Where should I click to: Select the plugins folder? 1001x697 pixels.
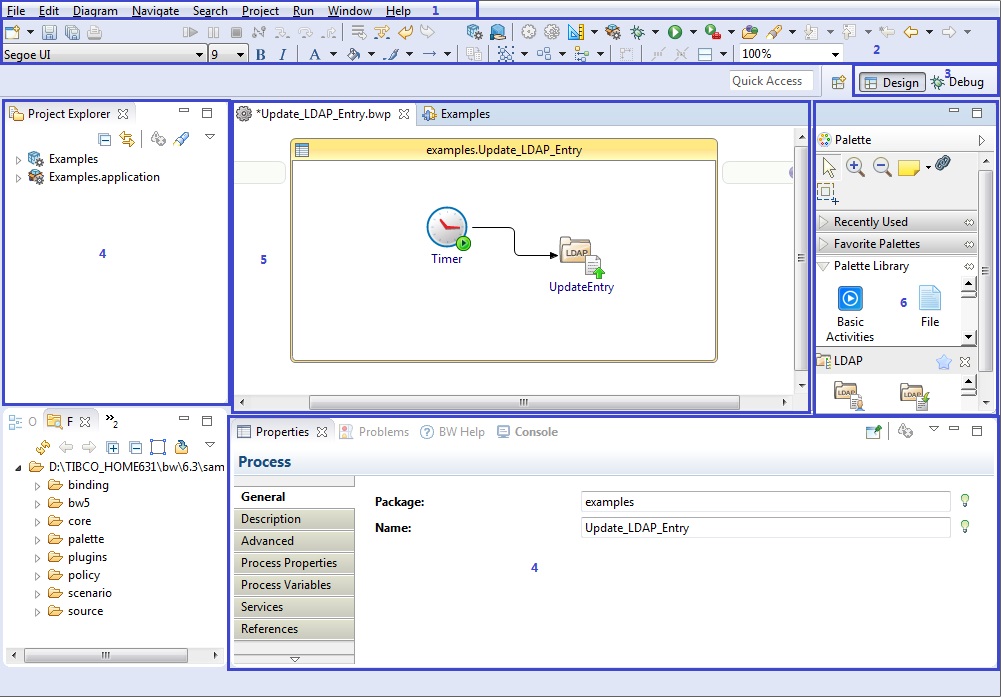click(x=78, y=557)
